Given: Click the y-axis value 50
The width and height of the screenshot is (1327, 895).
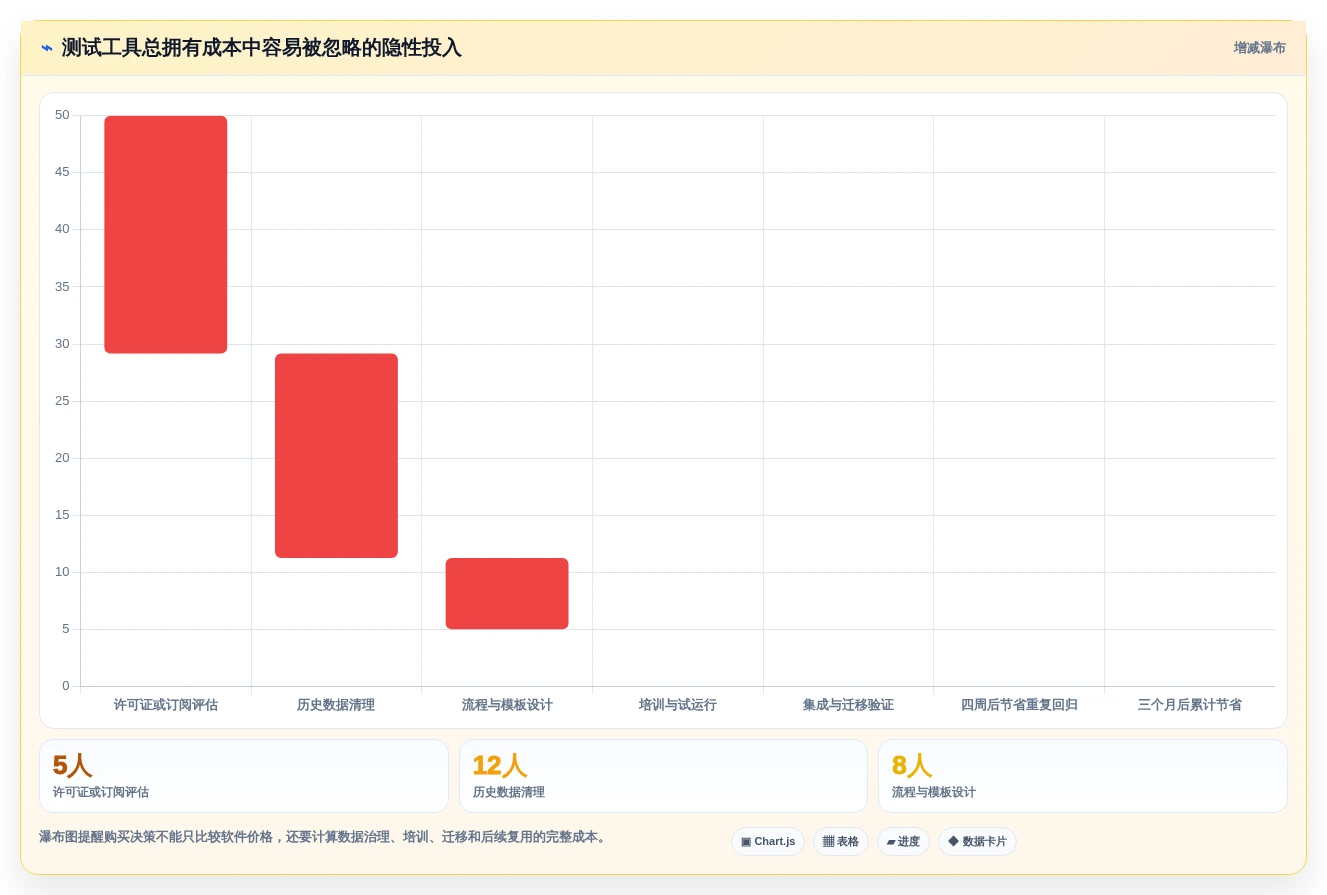Looking at the screenshot, I should tap(62, 115).
